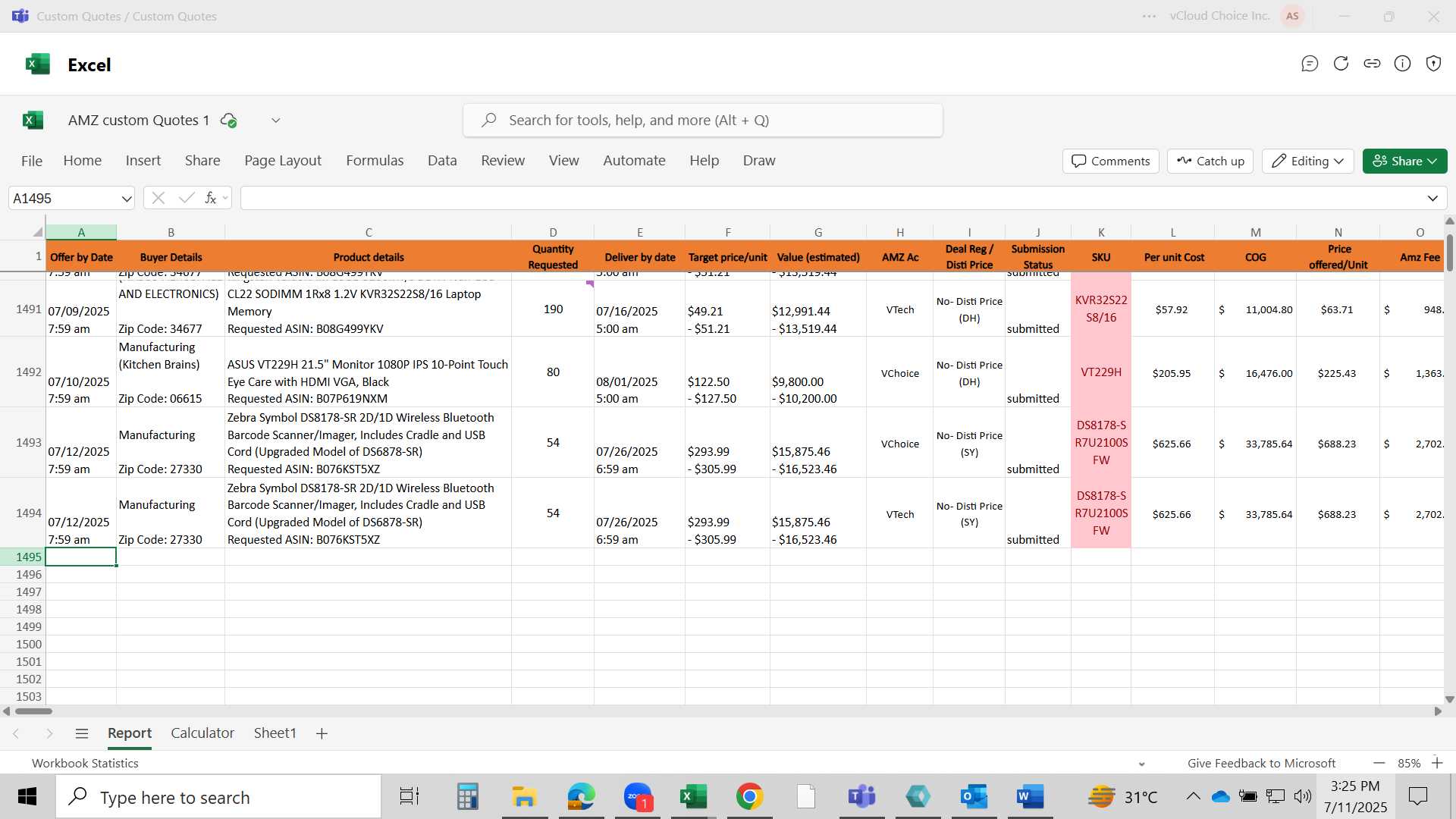Click the horizontal scrollbar thumb
Screen dimensions: 1456x819
pos(34,711)
